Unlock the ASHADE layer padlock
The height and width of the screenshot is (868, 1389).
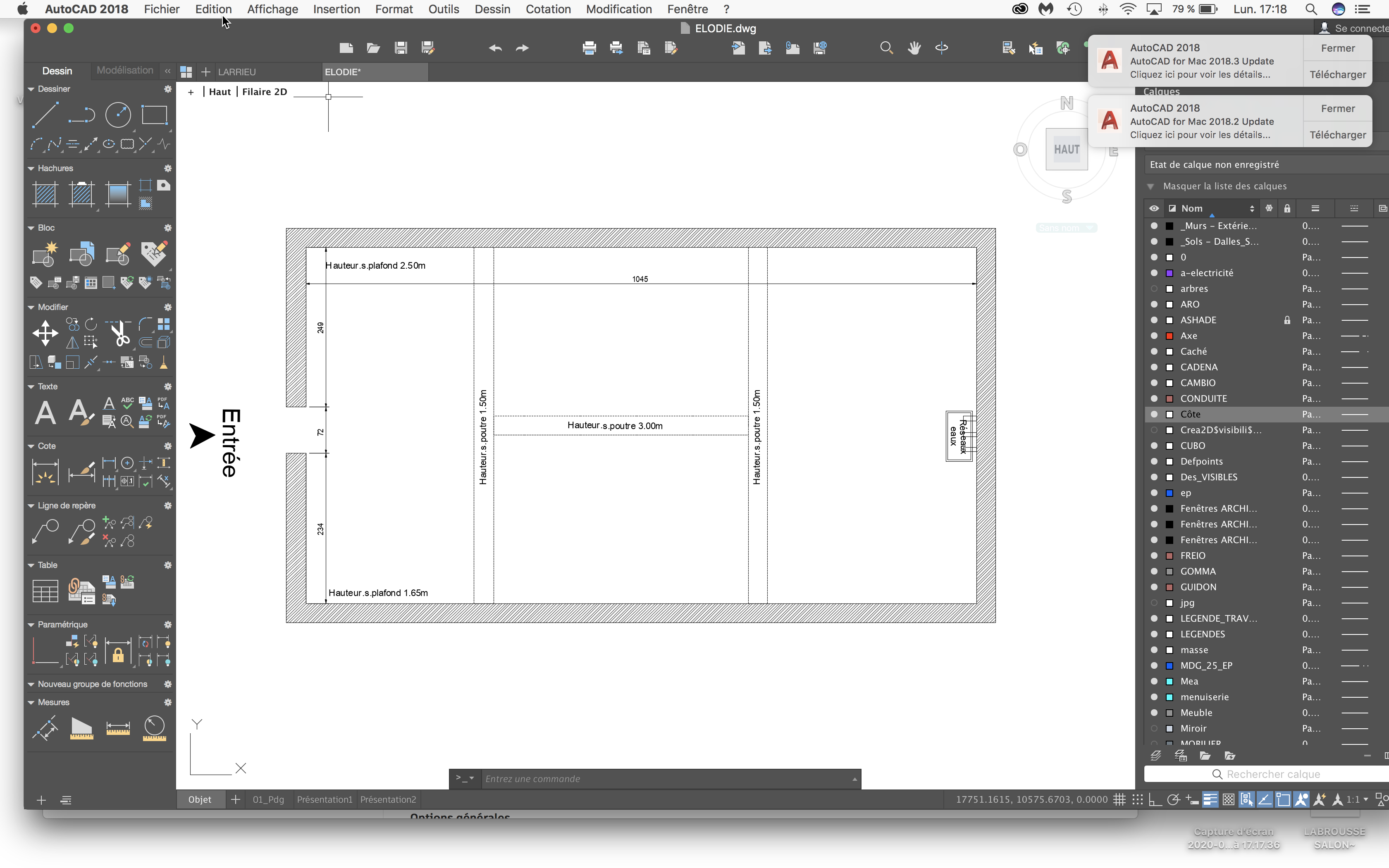click(1287, 320)
